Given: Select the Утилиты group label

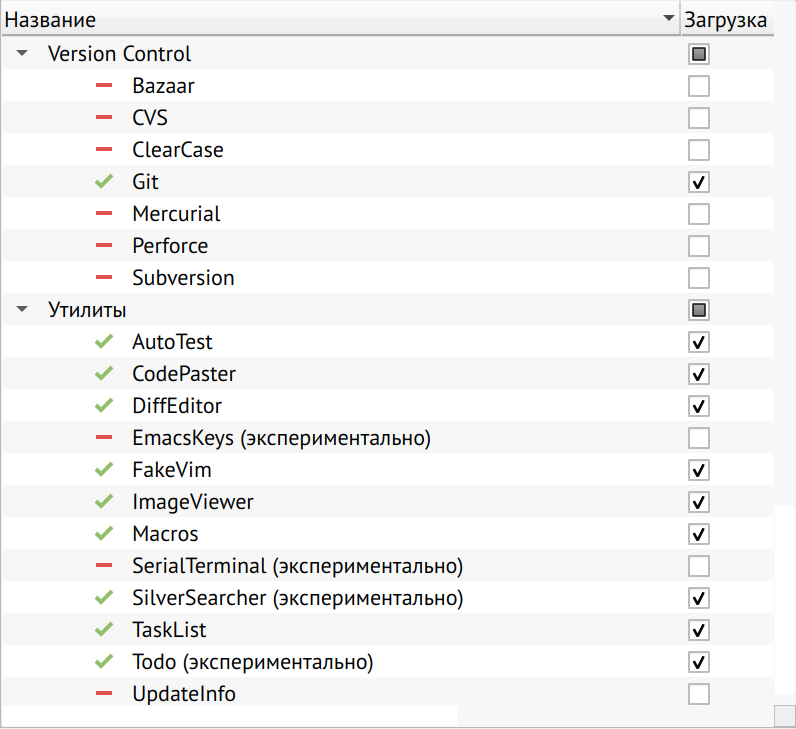Looking at the screenshot, I should [x=87, y=310].
